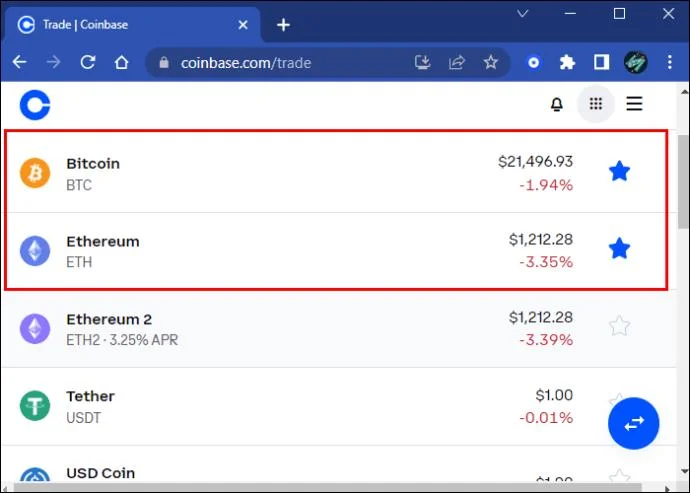
Task: Open the Chrome profile avatar
Action: point(635,62)
